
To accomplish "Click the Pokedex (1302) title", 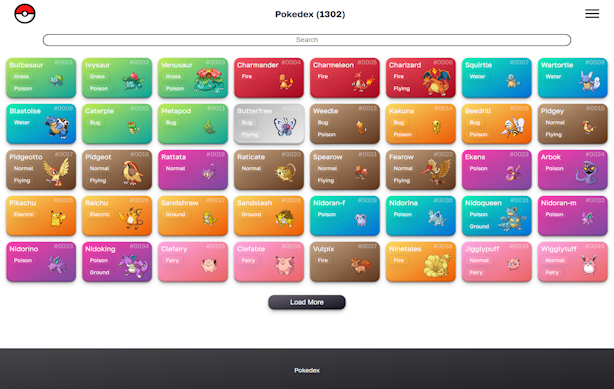I will (x=310, y=14).
